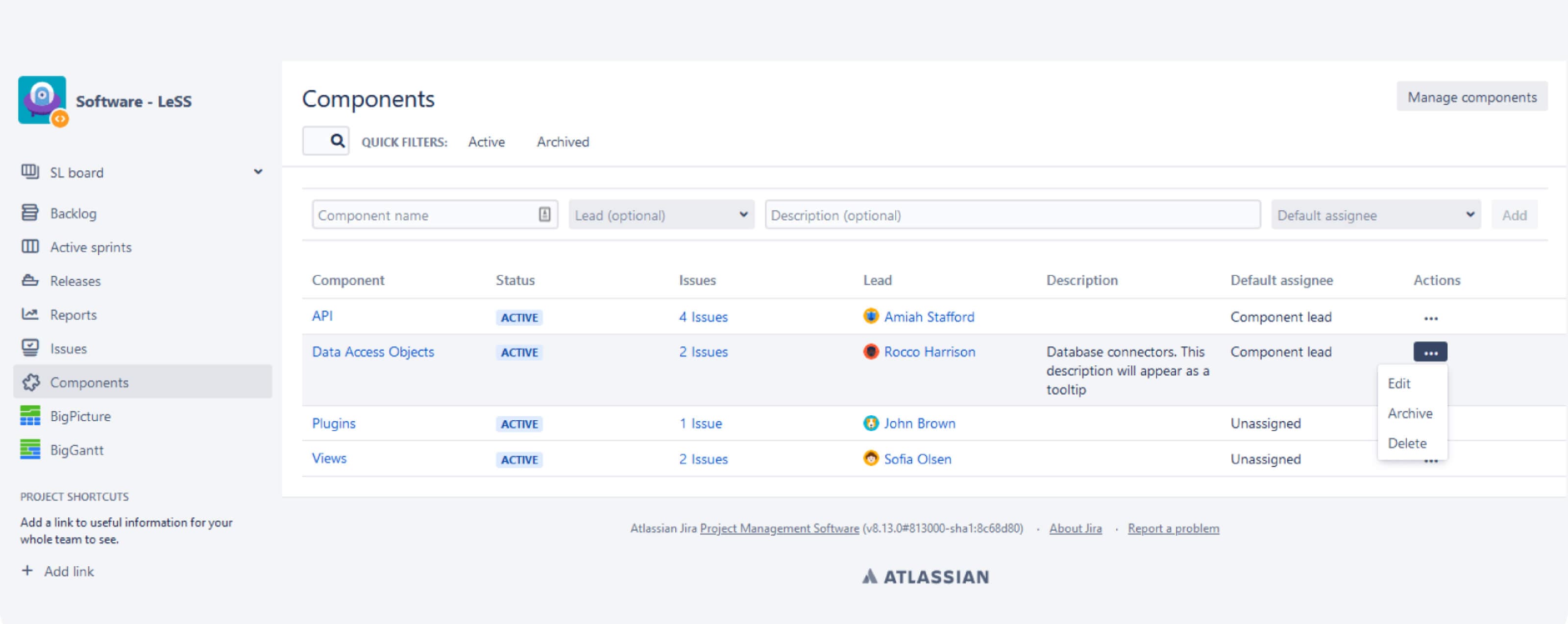Viewport: 1568px width, 624px height.
Task: Open the Plugins component link
Action: click(x=334, y=423)
